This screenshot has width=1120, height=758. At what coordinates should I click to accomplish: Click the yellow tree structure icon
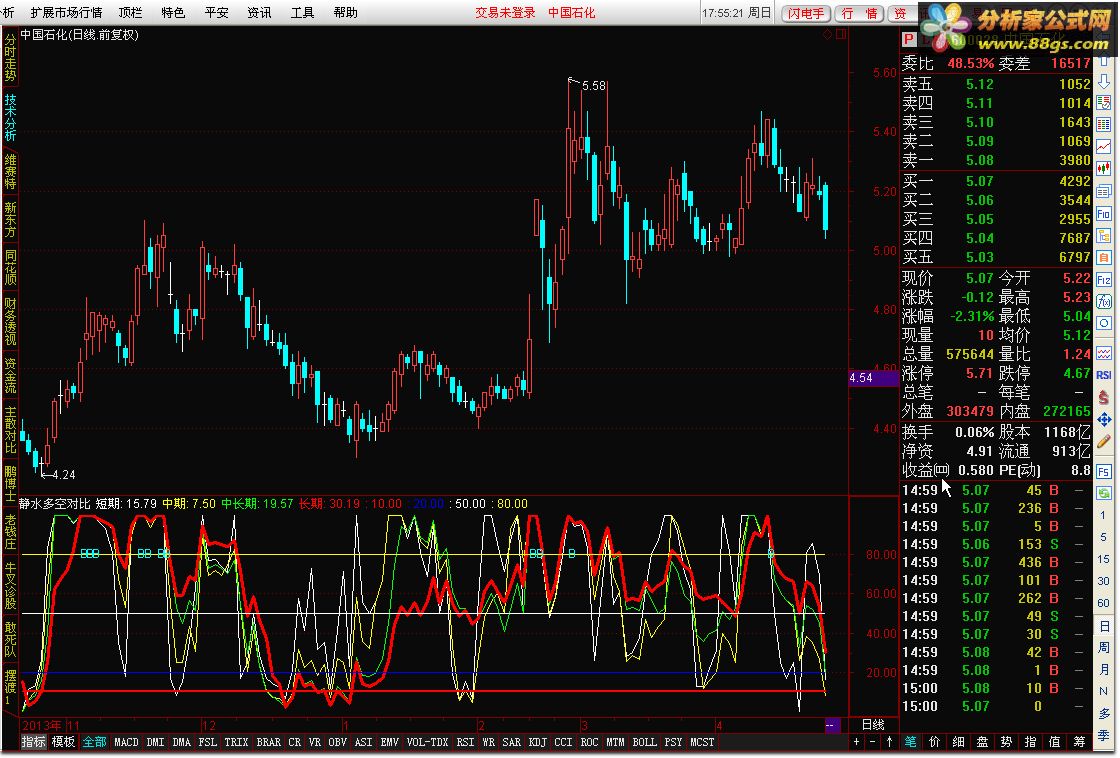tap(1104, 236)
